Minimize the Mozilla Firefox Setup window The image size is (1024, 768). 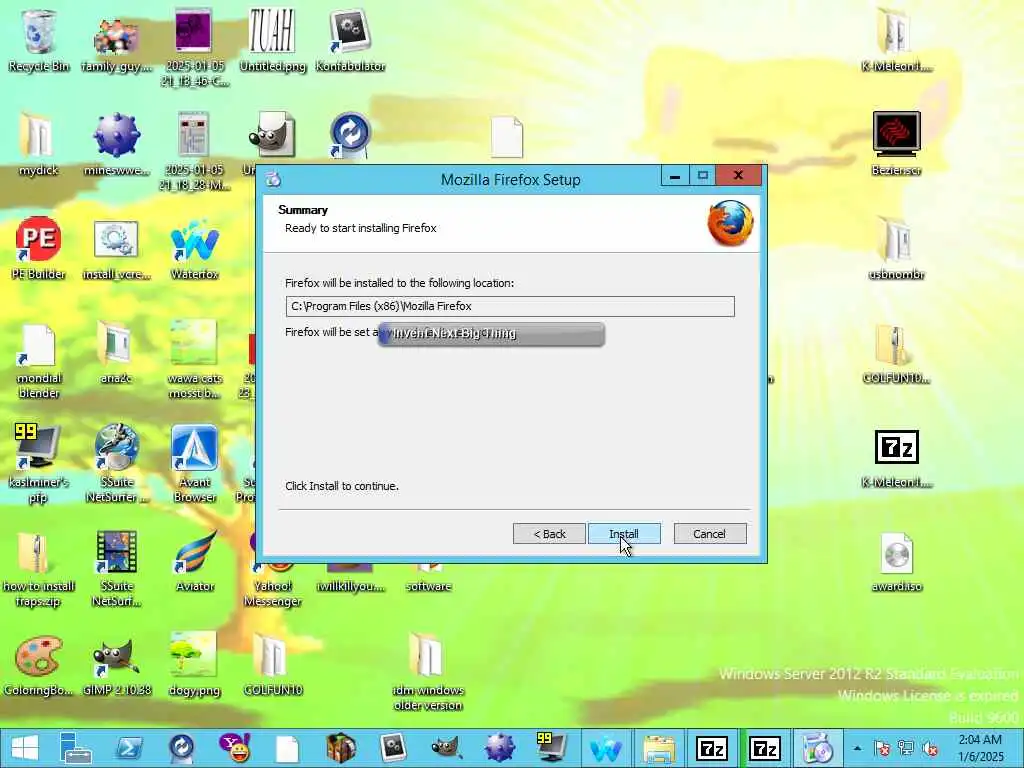(x=675, y=176)
